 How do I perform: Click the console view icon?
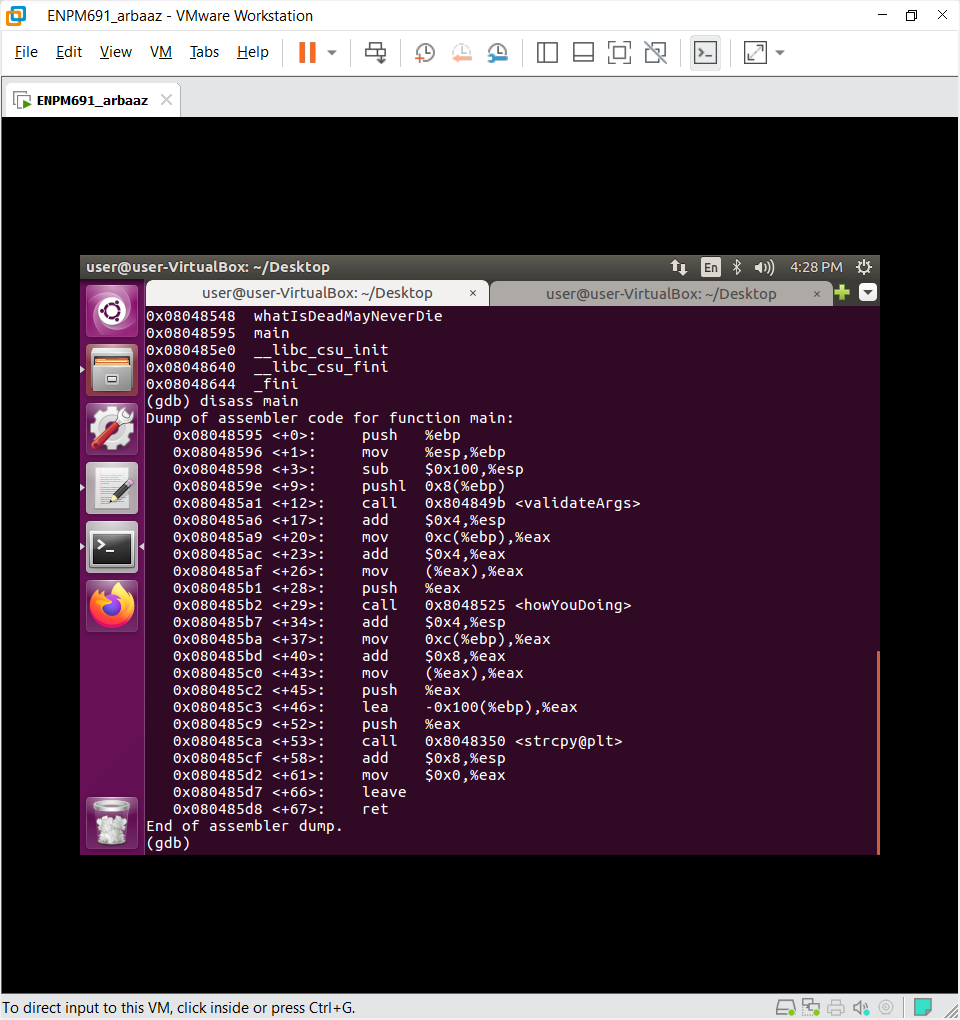705,53
